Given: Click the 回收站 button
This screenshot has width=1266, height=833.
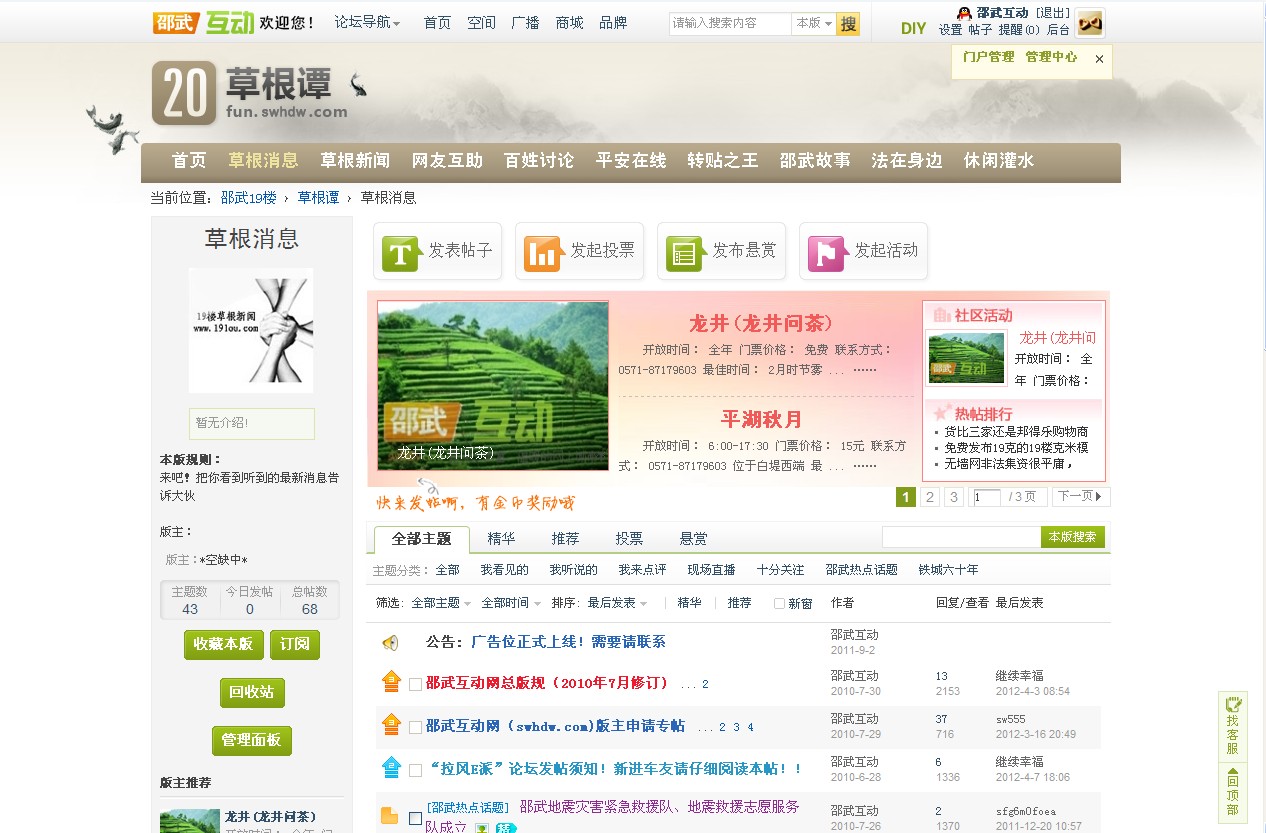Looking at the screenshot, I should [x=252, y=693].
